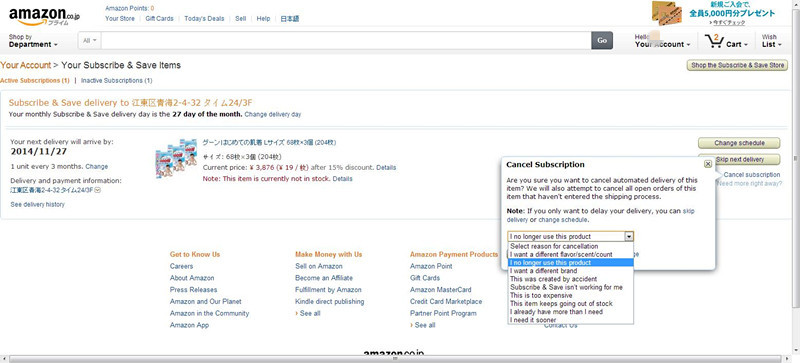Open Gift Cards link in header
The height and width of the screenshot is (363, 800).
(x=159, y=18)
